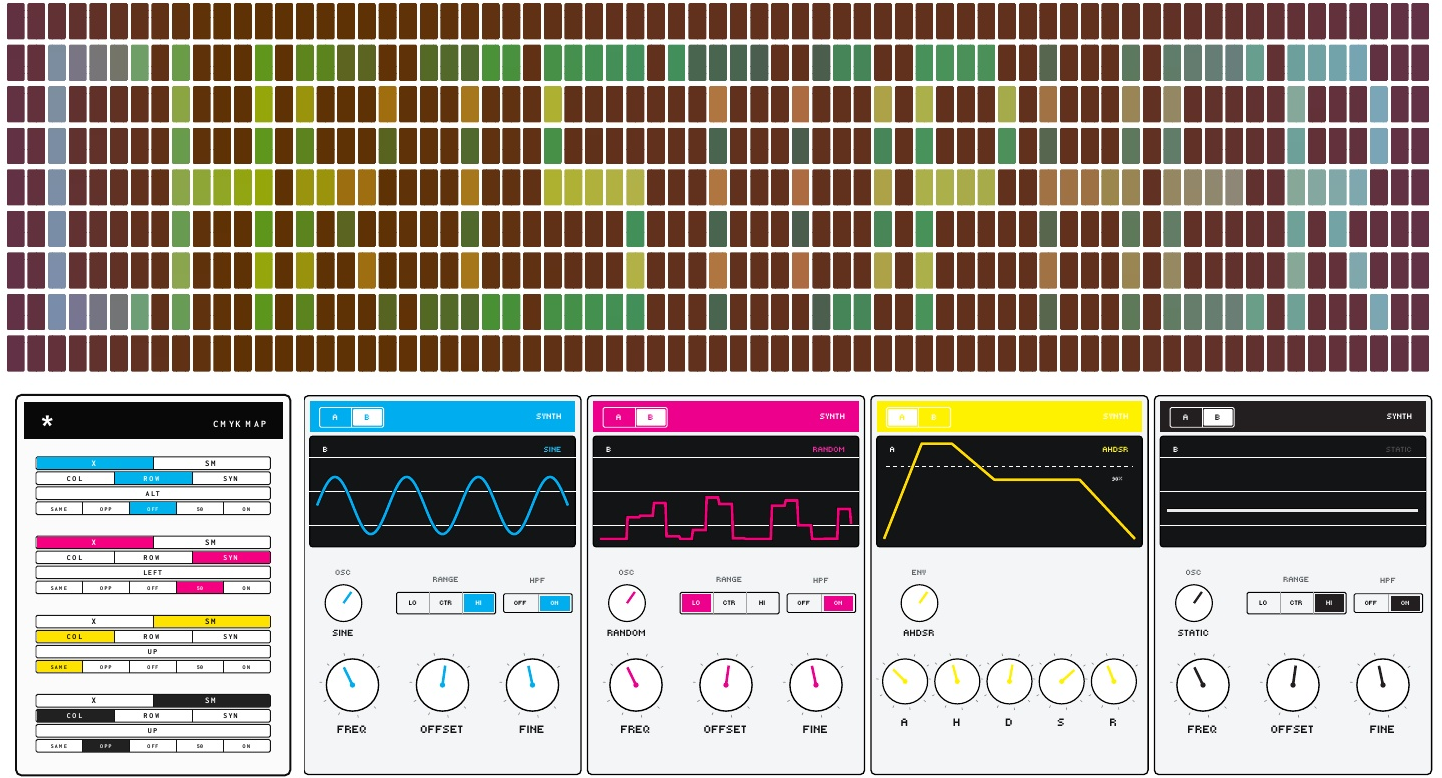
Task: Select SM in the magenta map section
Action: click(212, 542)
